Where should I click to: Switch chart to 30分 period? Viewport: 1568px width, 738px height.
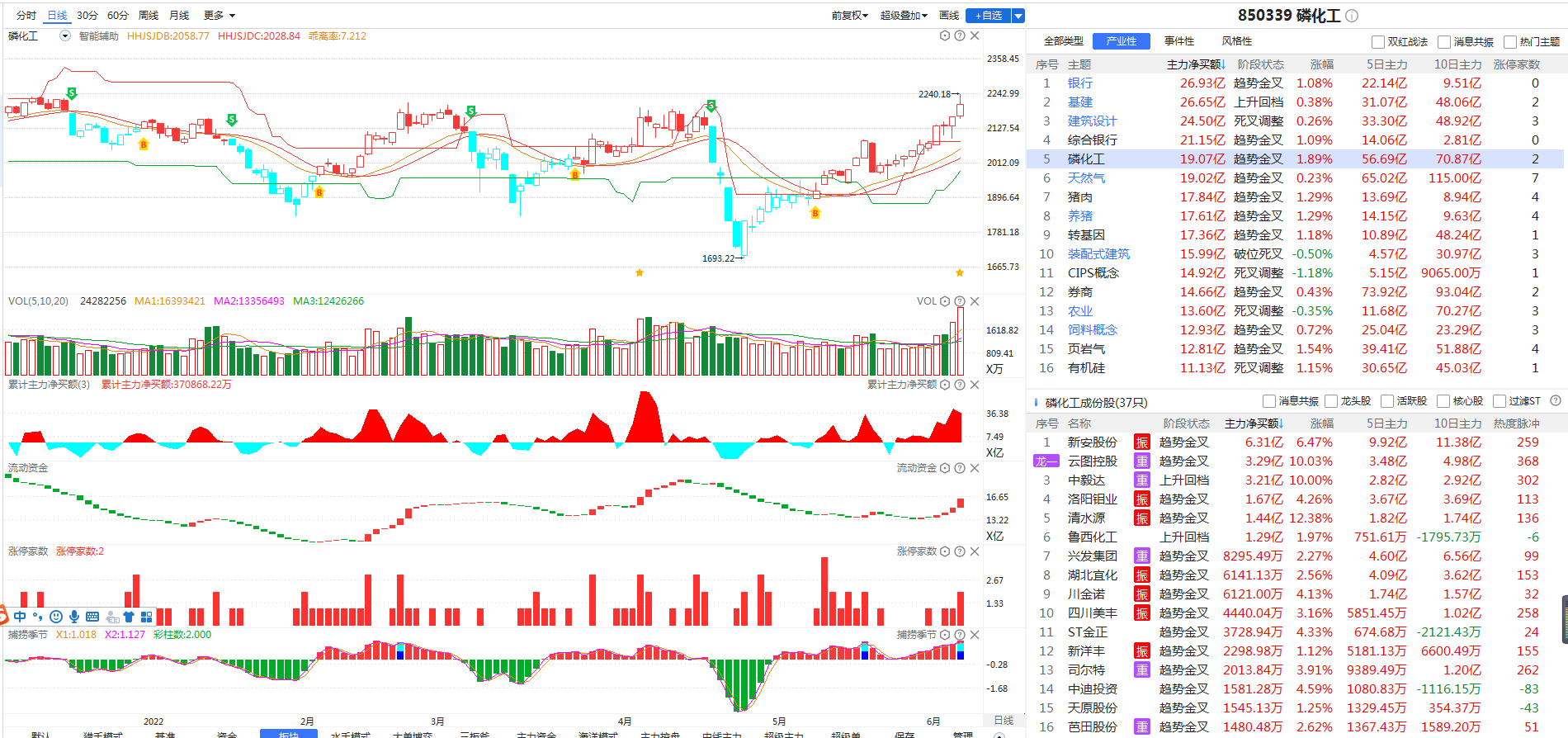pos(87,16)
